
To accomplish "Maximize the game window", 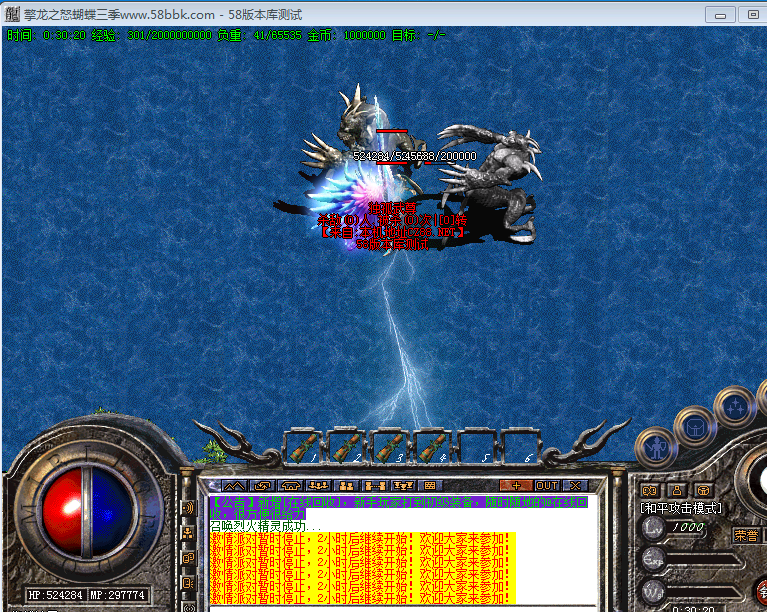I will point(752,15).
